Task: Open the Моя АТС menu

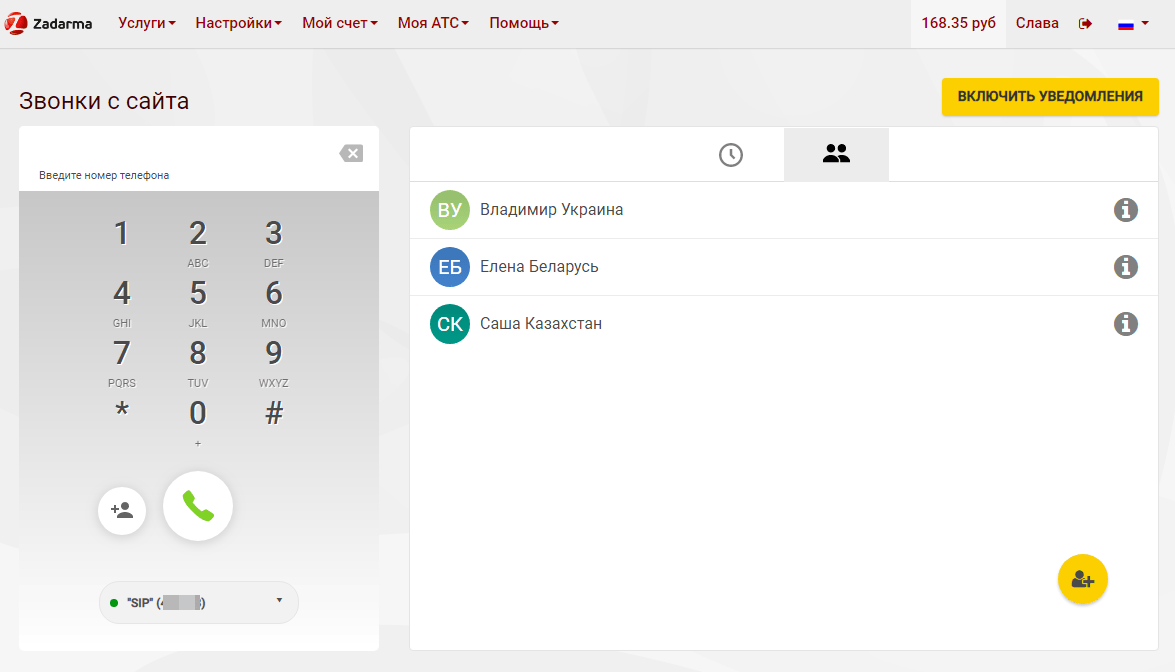Action: tap(433, 23)
